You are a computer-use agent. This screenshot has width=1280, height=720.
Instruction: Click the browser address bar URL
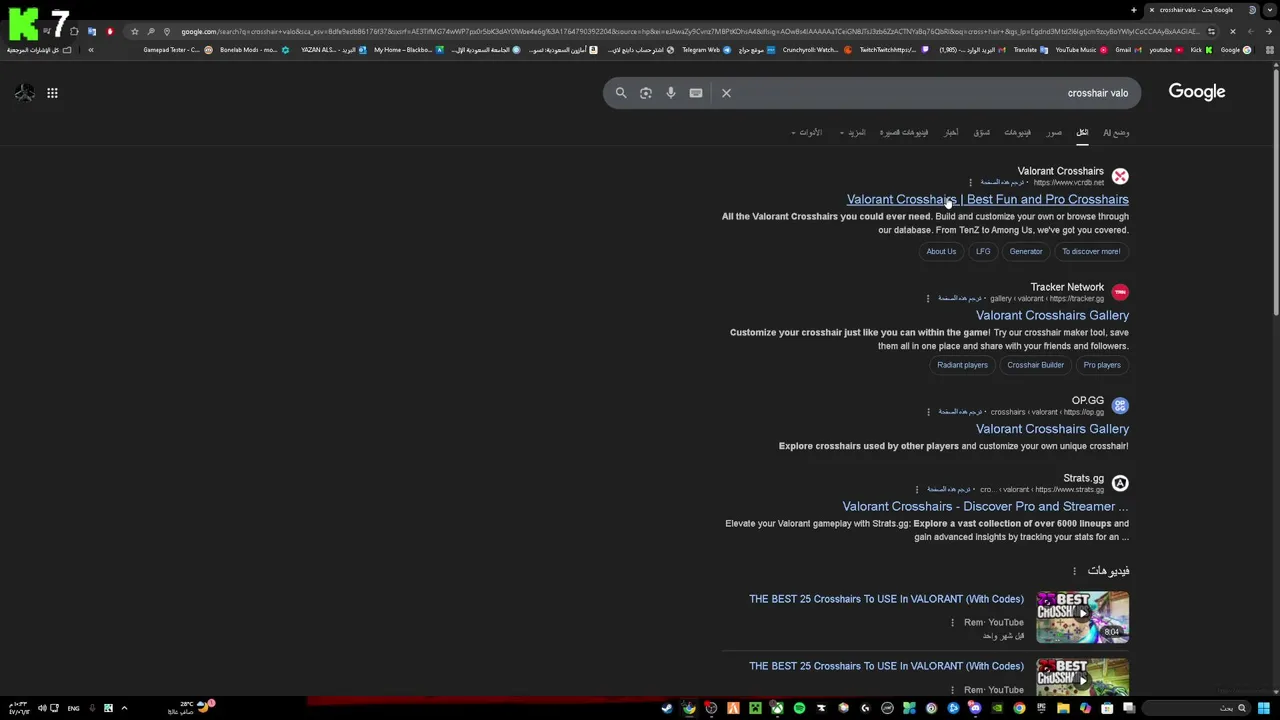click(690, 31)
